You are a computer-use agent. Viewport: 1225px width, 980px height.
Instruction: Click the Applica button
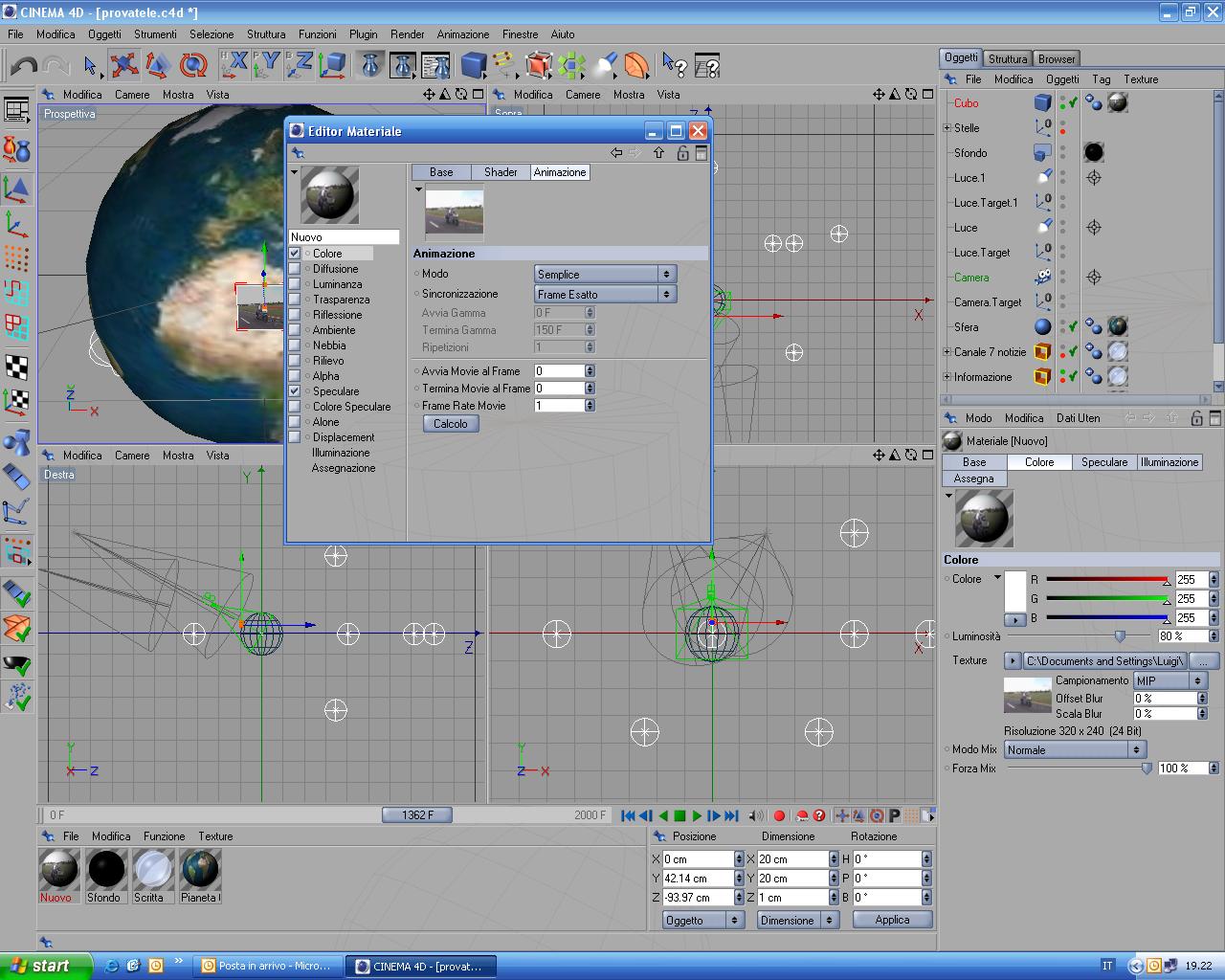coord(892,920)
